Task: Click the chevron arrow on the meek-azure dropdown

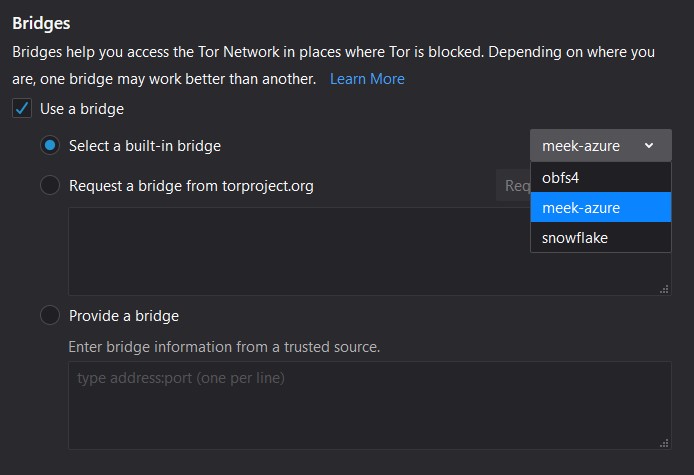Action: (649, 146)
